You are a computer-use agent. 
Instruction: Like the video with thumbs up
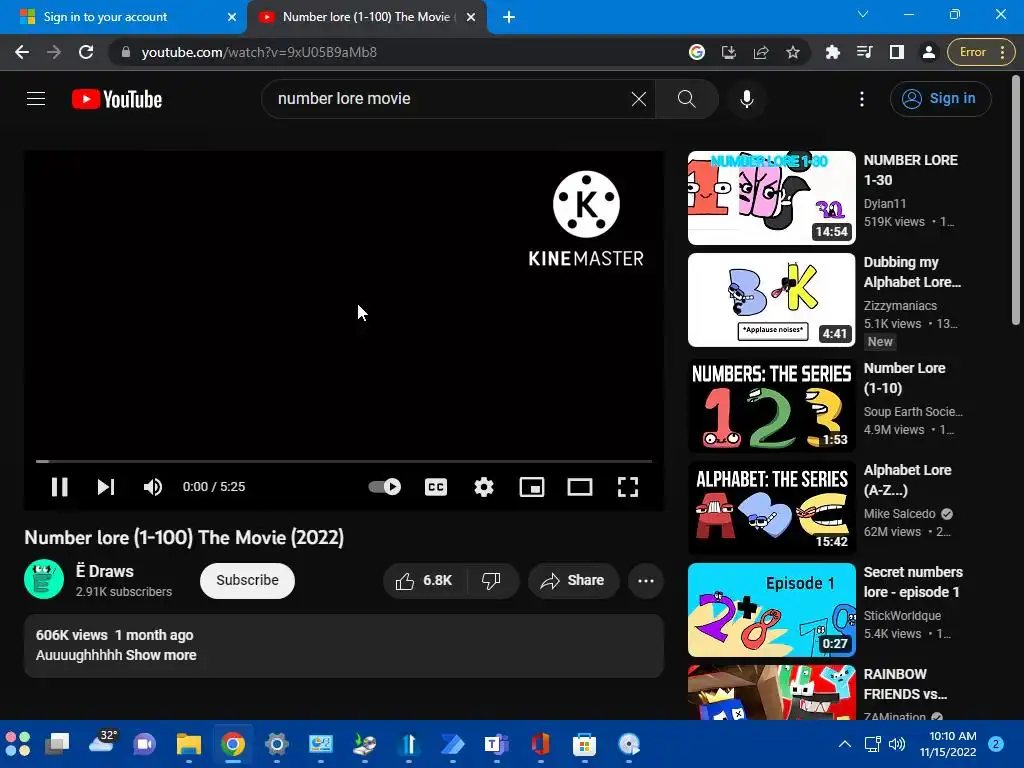tap(425, 581)
